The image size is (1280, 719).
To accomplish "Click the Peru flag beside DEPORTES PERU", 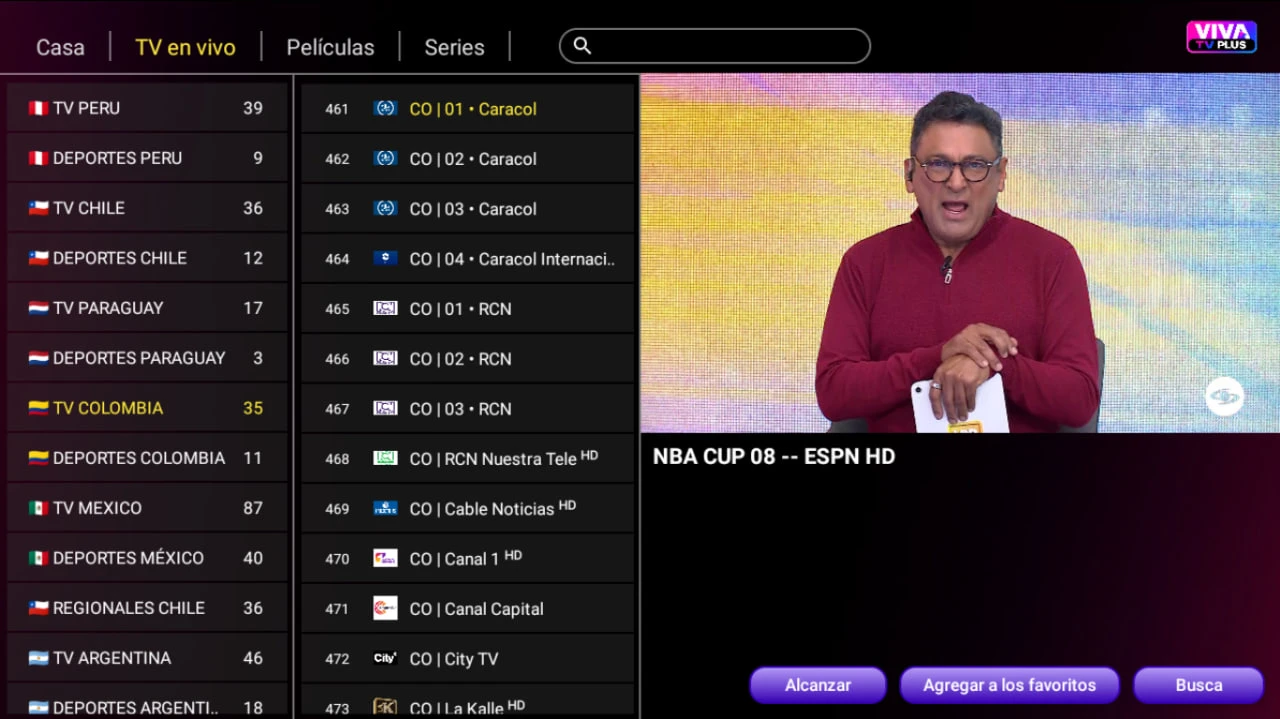I will (x=38, y=158).
